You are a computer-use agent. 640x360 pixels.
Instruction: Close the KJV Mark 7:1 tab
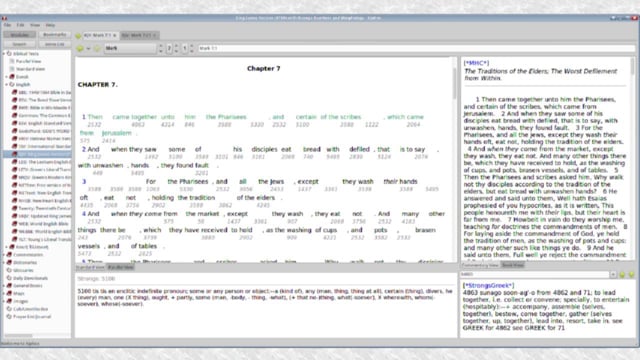click(x=115, y=36)
